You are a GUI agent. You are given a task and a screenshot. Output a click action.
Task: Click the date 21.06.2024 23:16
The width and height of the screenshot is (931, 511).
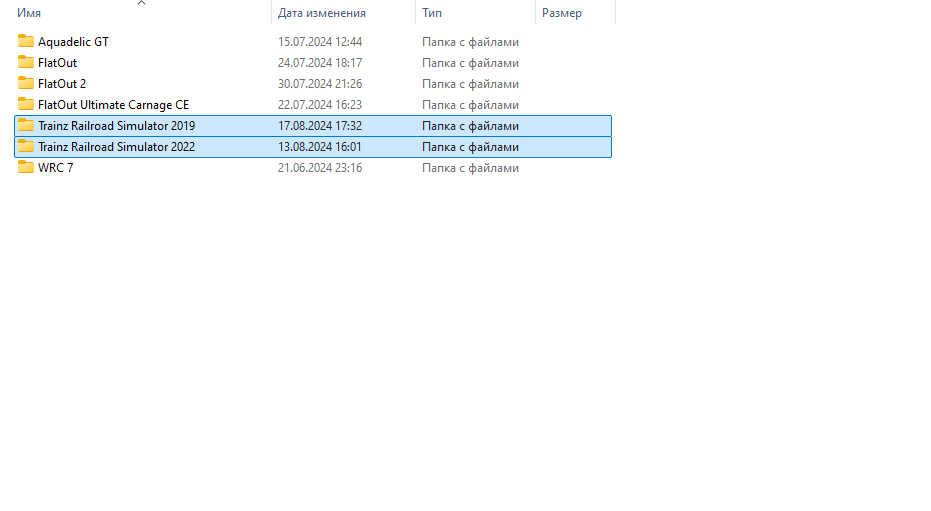coord(320,168)
